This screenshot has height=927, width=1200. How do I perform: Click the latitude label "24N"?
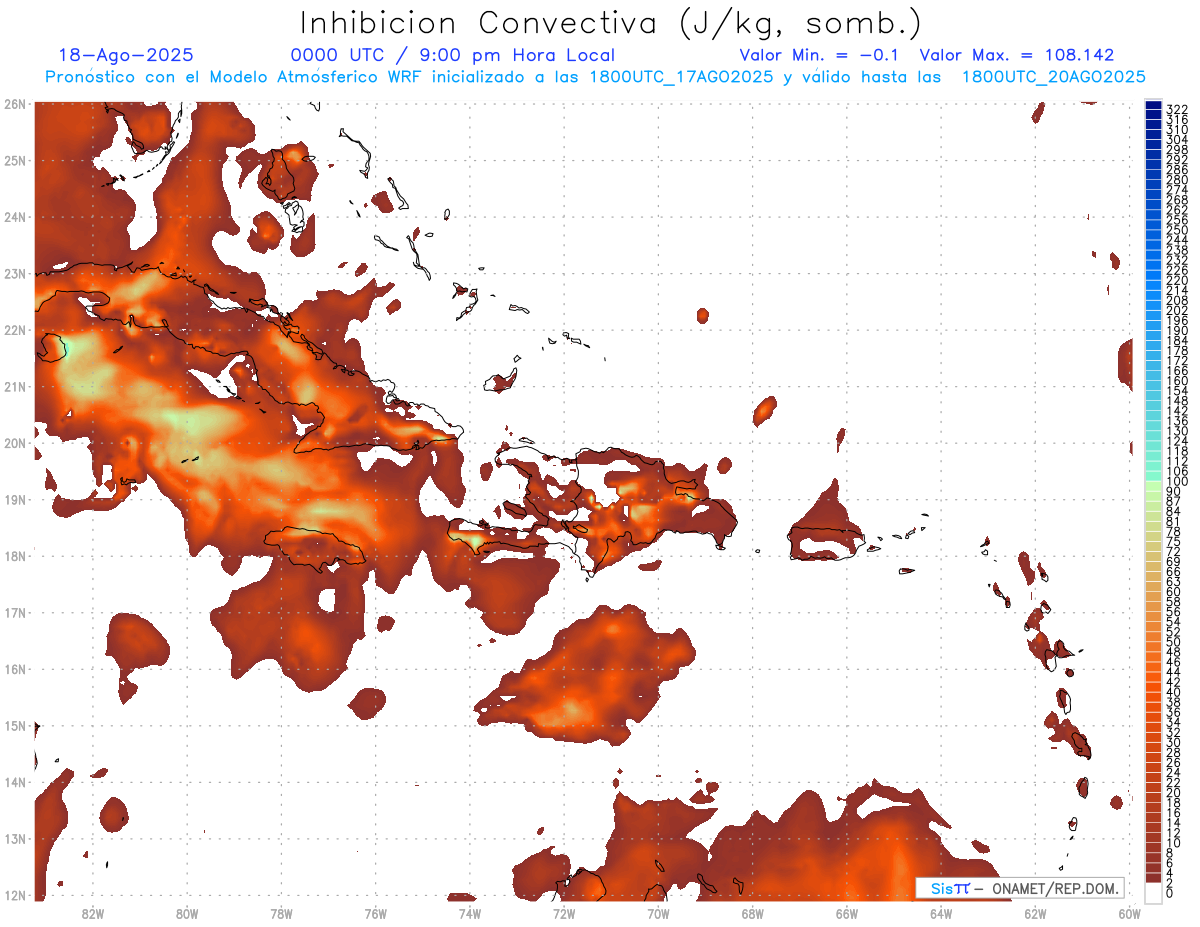(15, 217)
